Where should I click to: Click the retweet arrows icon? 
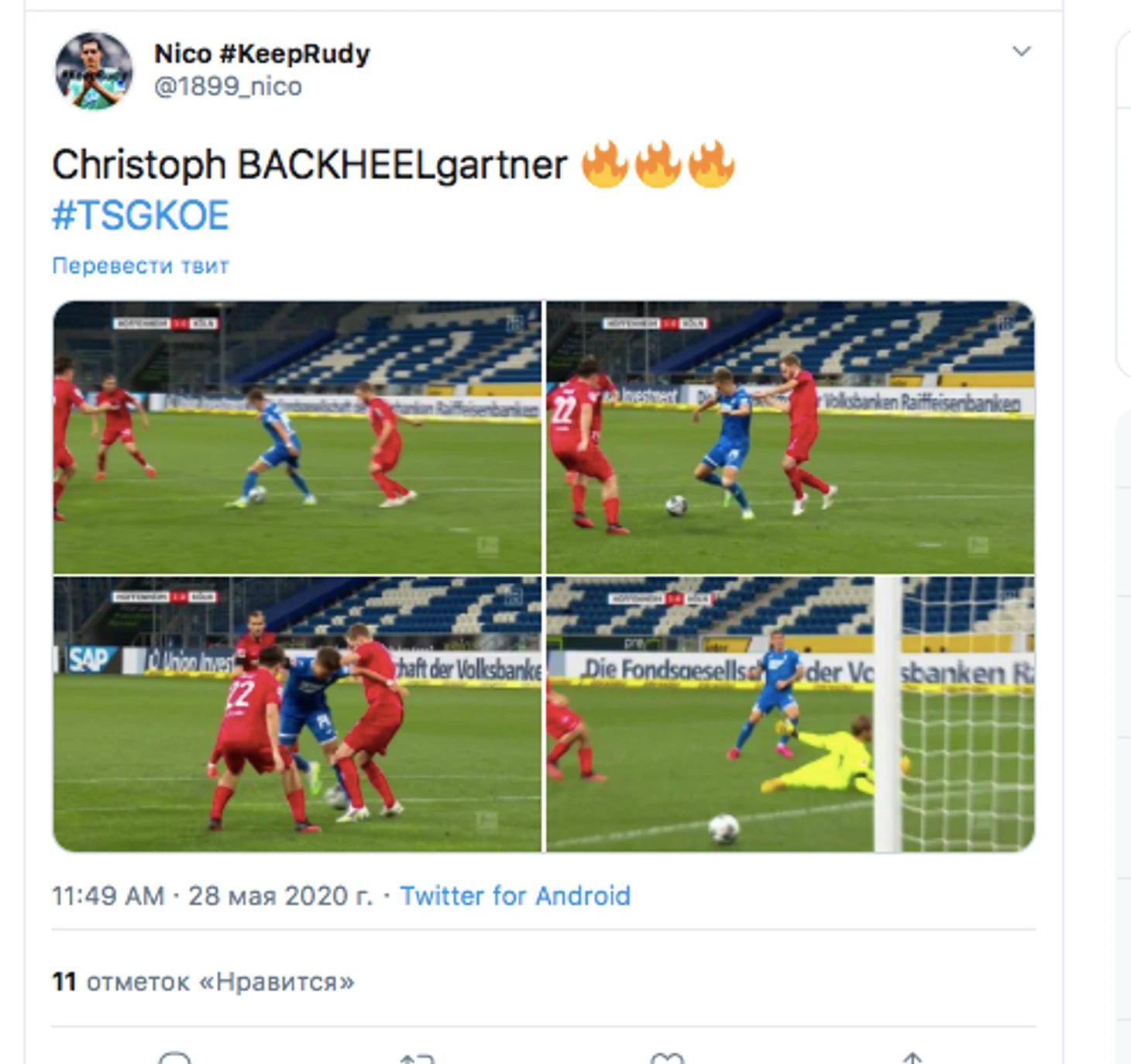point(418,1059)
